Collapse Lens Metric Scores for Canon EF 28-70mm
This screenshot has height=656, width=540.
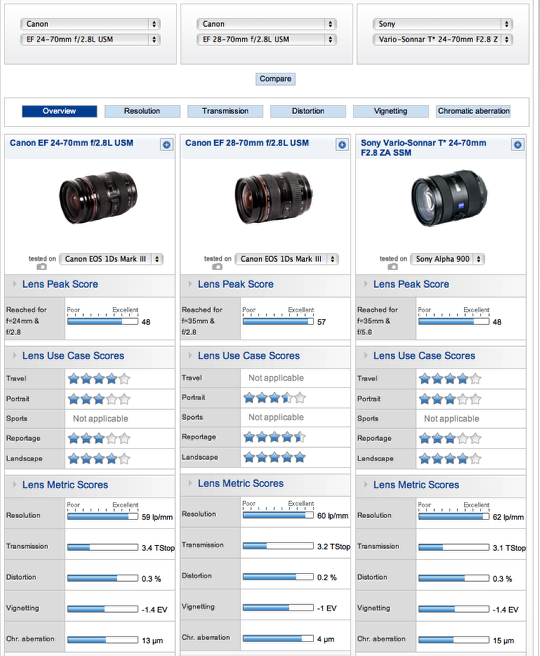[190, 483]
